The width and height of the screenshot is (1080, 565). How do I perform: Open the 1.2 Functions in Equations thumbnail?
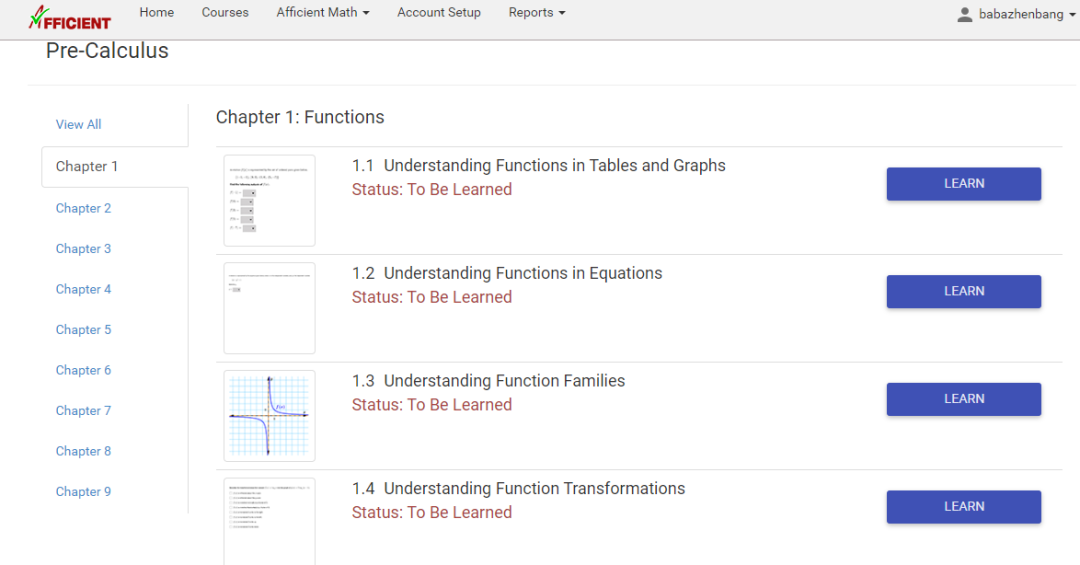(269, 308)
